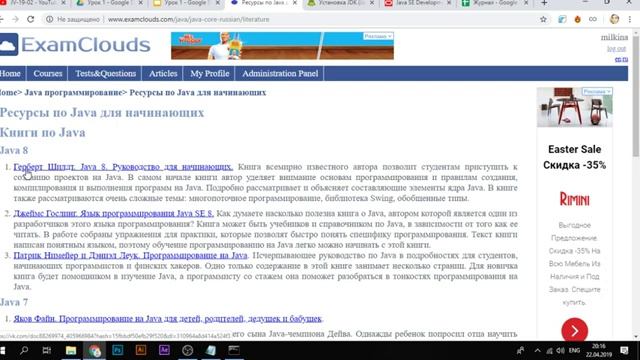Viewport: 640px width, 360px height.
Task: Click the infinity-shaped extension icon
Action: click(x=593, y=19)
